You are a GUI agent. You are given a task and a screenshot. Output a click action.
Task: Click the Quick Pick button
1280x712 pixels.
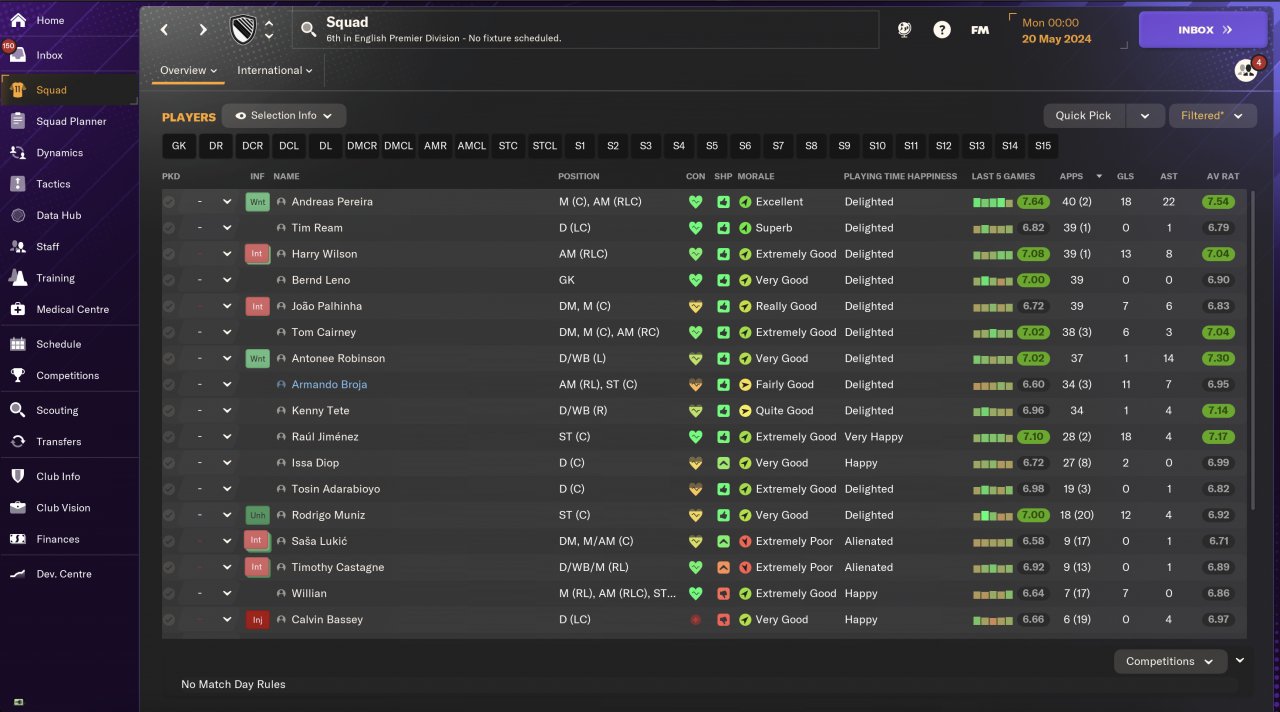click(1083, 116)
